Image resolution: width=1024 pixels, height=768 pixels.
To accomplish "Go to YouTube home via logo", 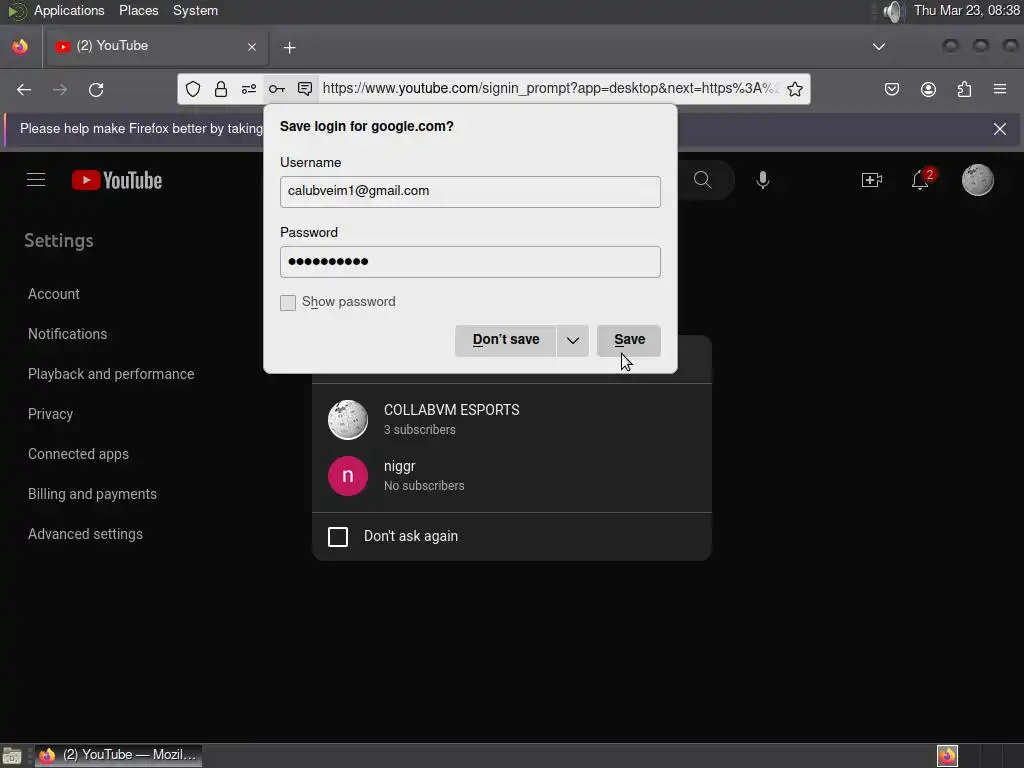I will pos(117,180).
